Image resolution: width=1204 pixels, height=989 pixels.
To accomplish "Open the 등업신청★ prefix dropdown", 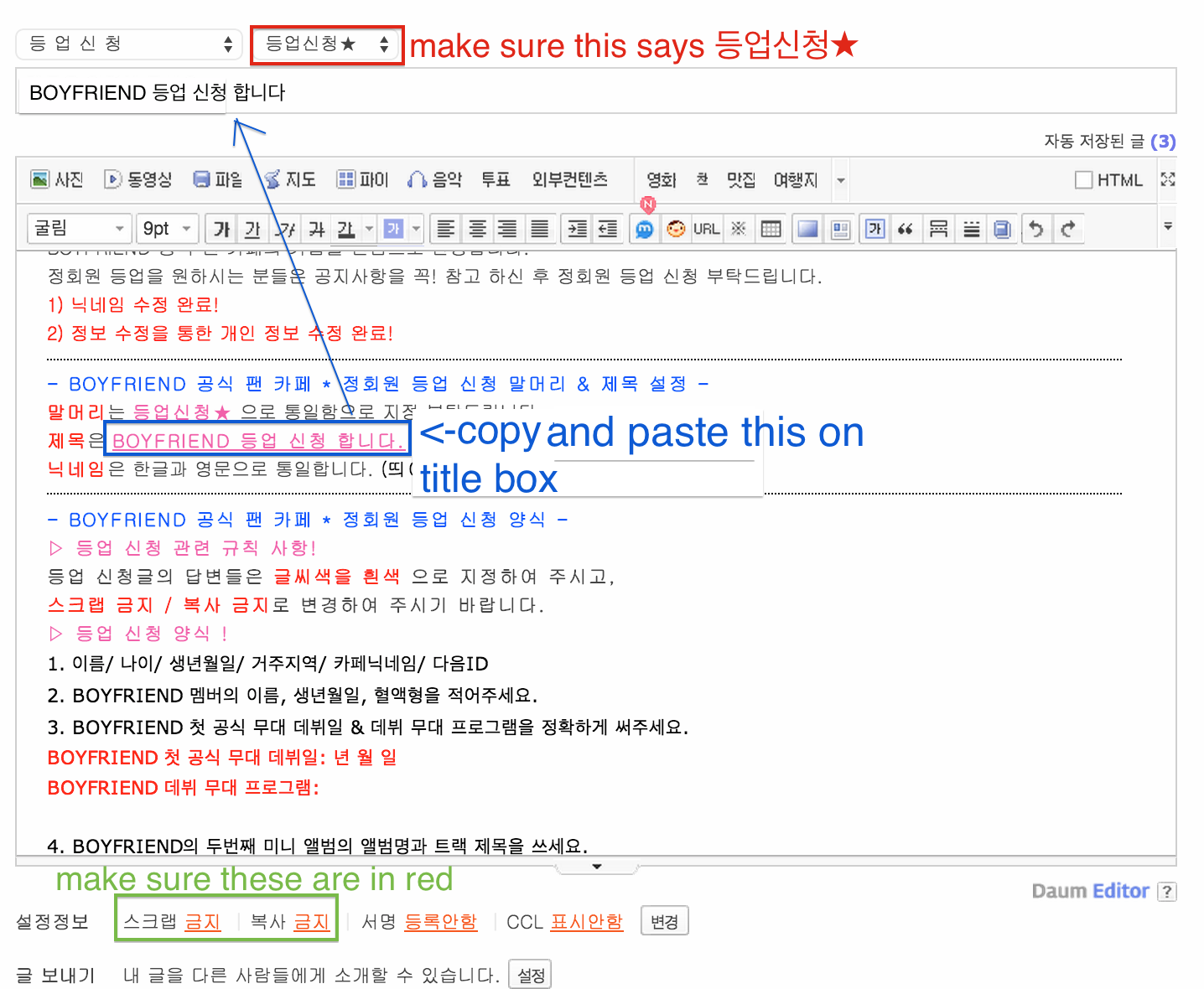I will pos(327,44).
